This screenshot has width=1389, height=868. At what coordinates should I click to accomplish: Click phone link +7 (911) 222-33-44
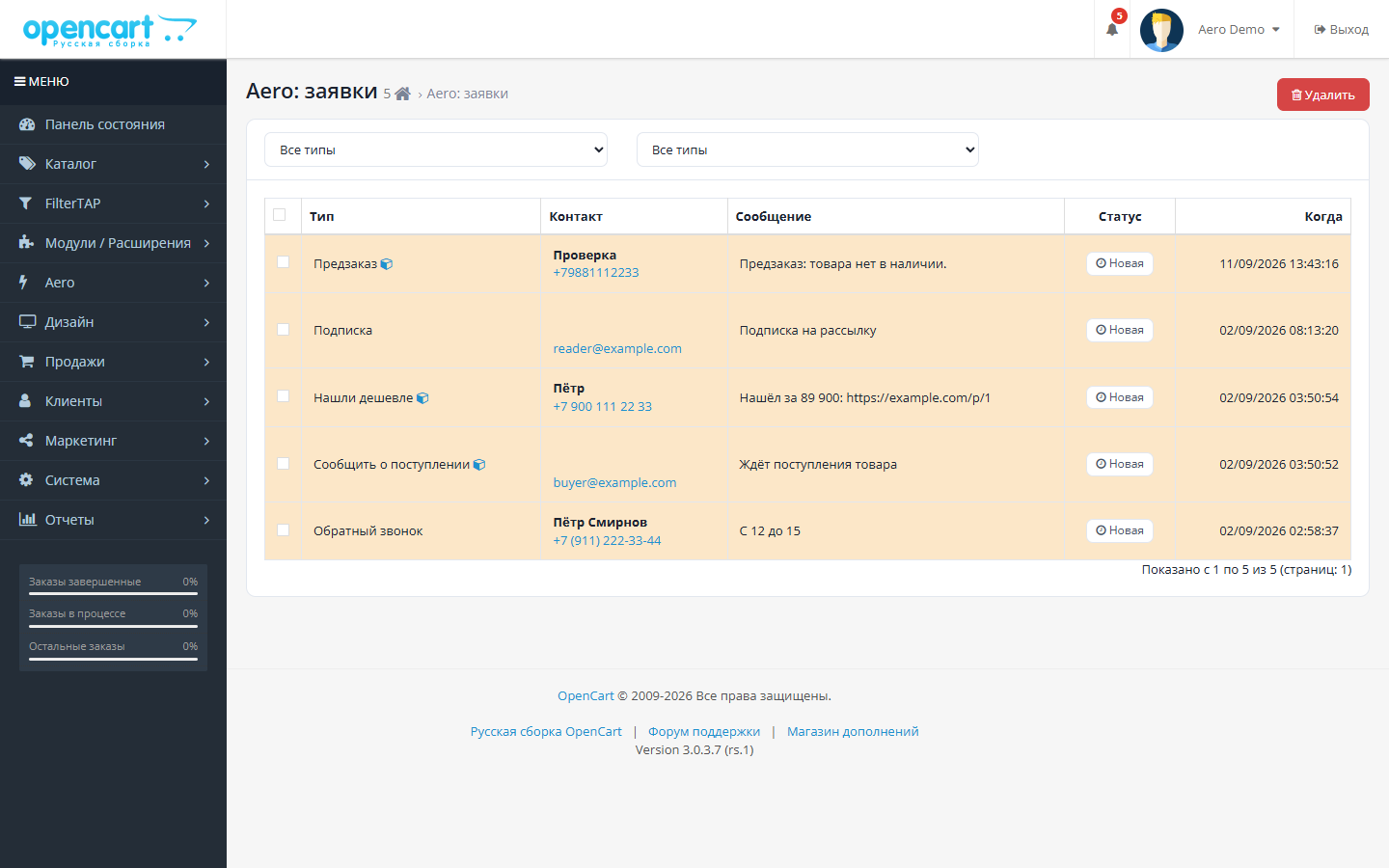[607, 541]
